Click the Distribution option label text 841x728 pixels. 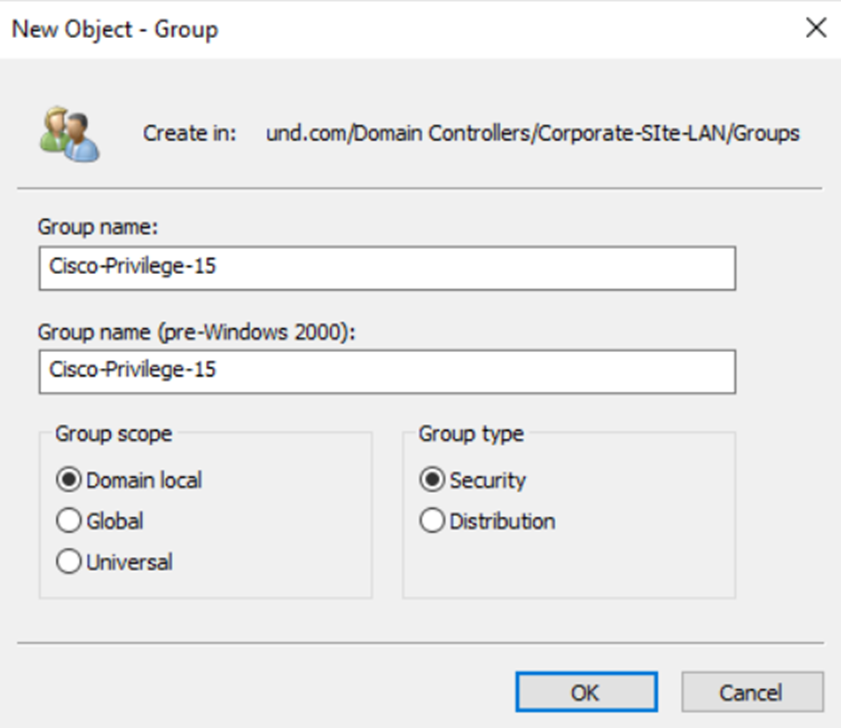click(502, 521)
